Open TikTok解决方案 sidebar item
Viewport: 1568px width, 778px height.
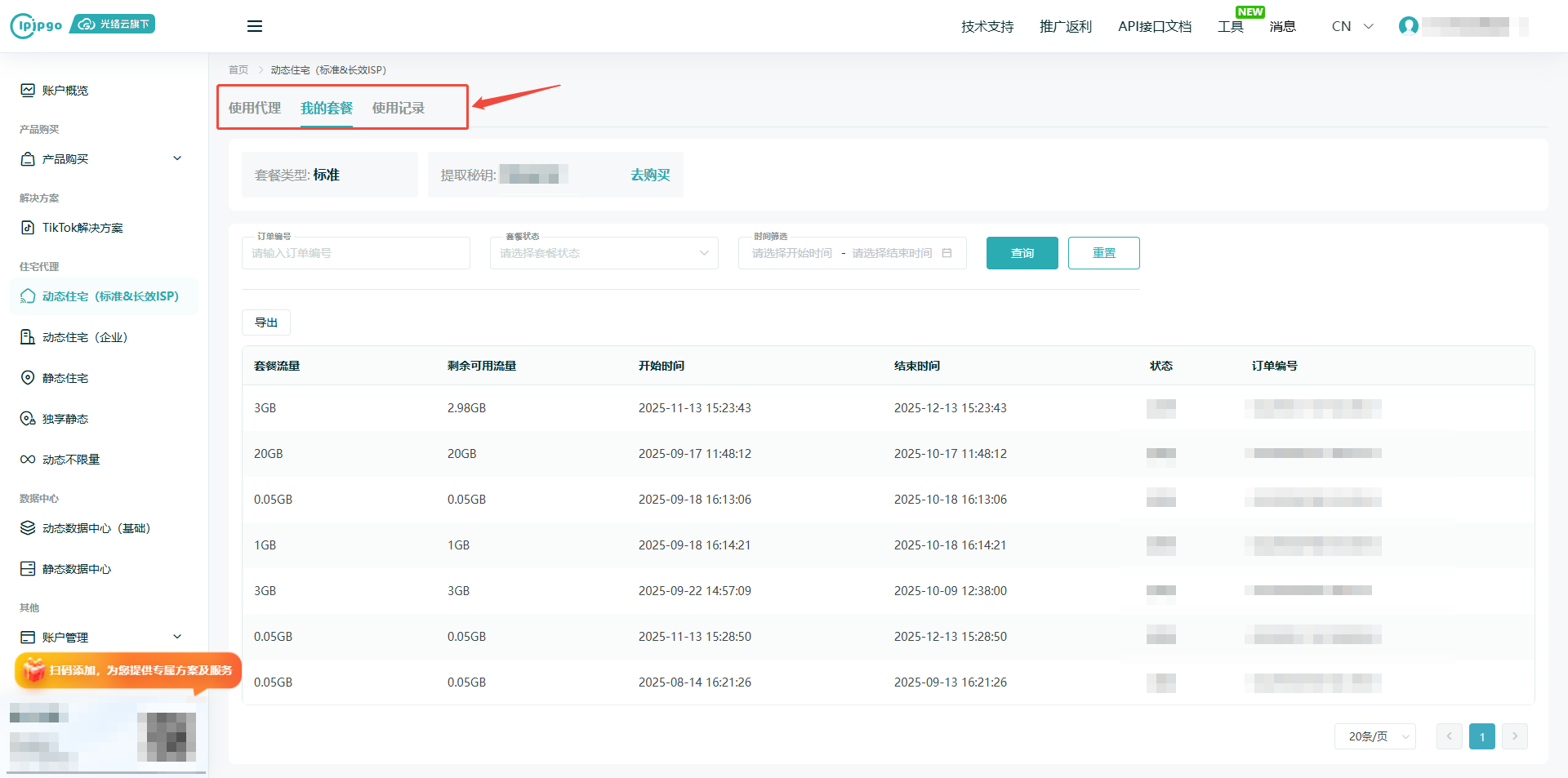click(82, 228)
